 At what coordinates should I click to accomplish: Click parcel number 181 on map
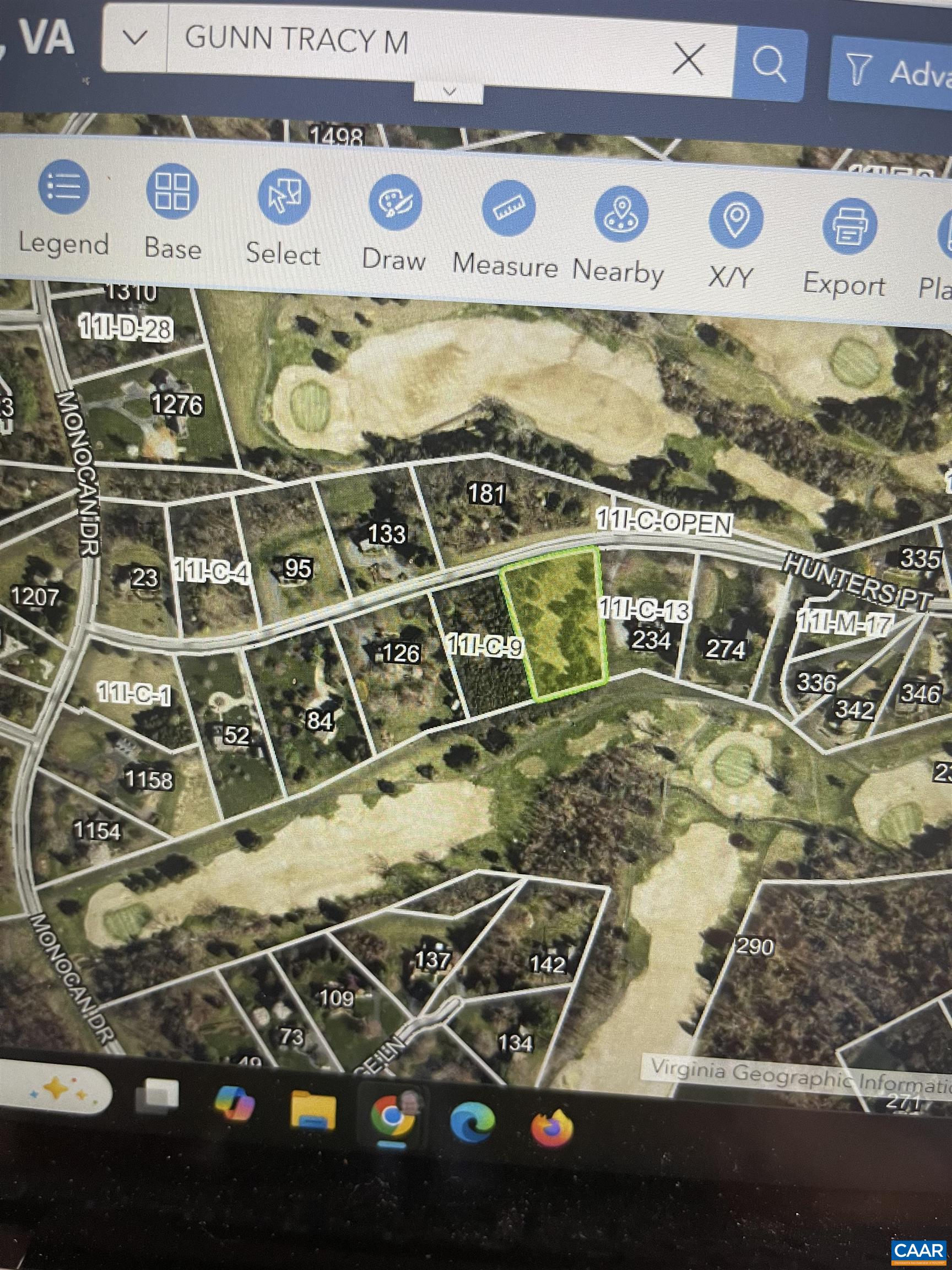point(486,493)
